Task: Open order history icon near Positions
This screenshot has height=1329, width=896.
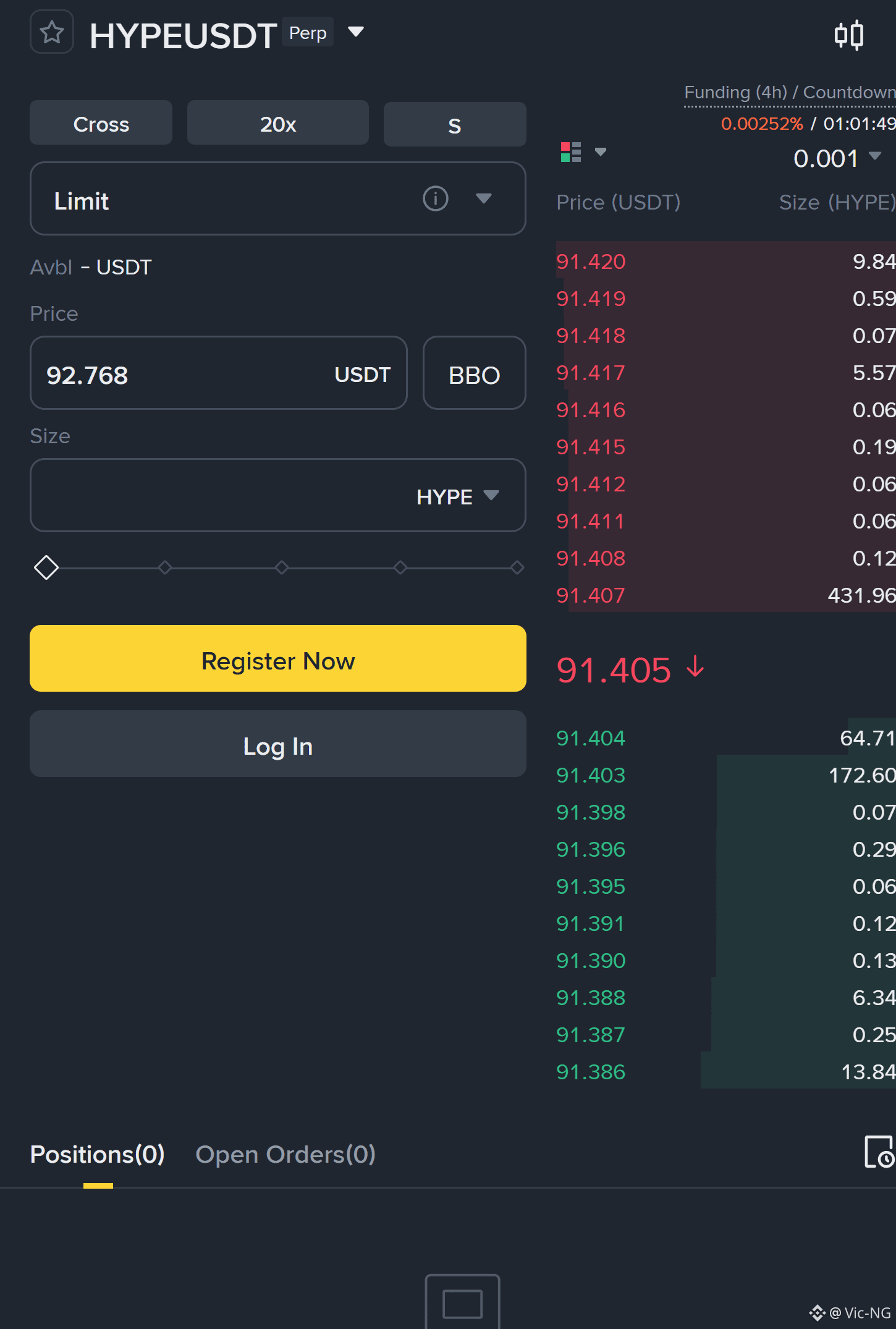Action: (x=879, y=1152)
